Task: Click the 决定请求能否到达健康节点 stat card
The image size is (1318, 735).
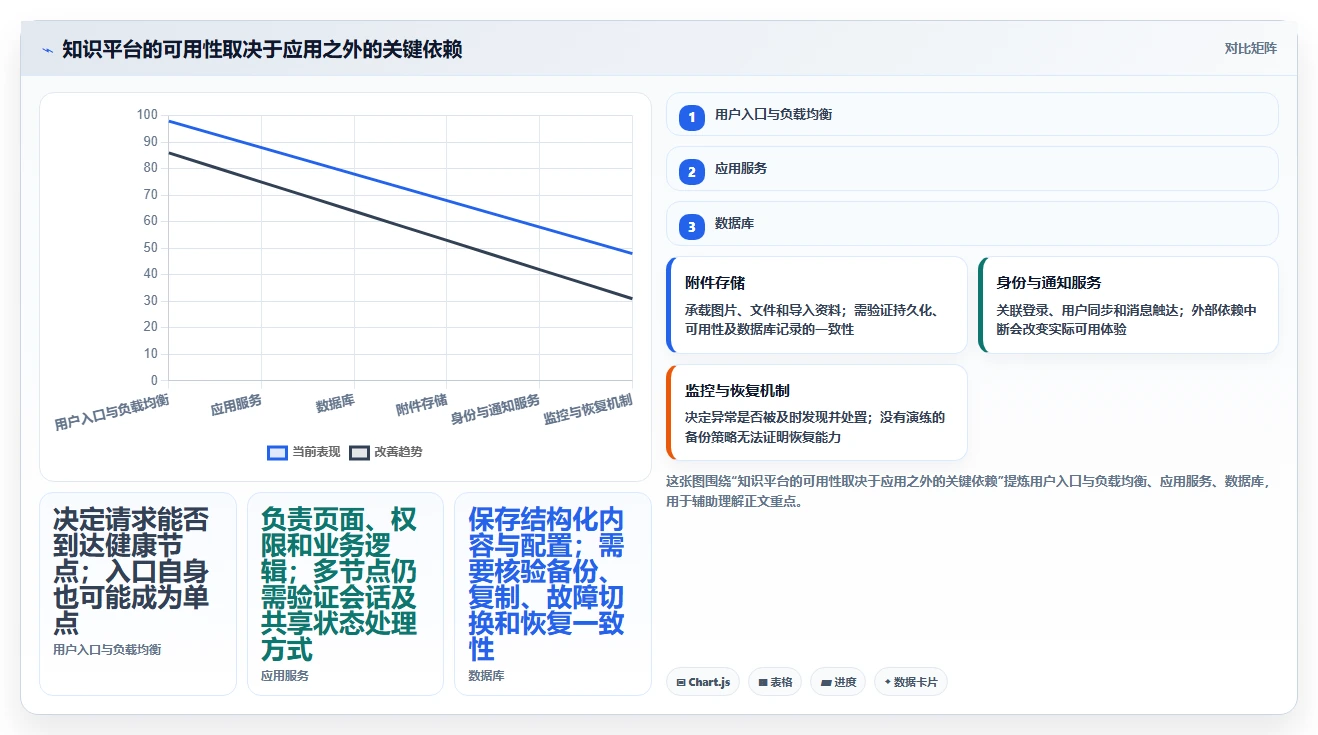Action: [x=138, y=593]
